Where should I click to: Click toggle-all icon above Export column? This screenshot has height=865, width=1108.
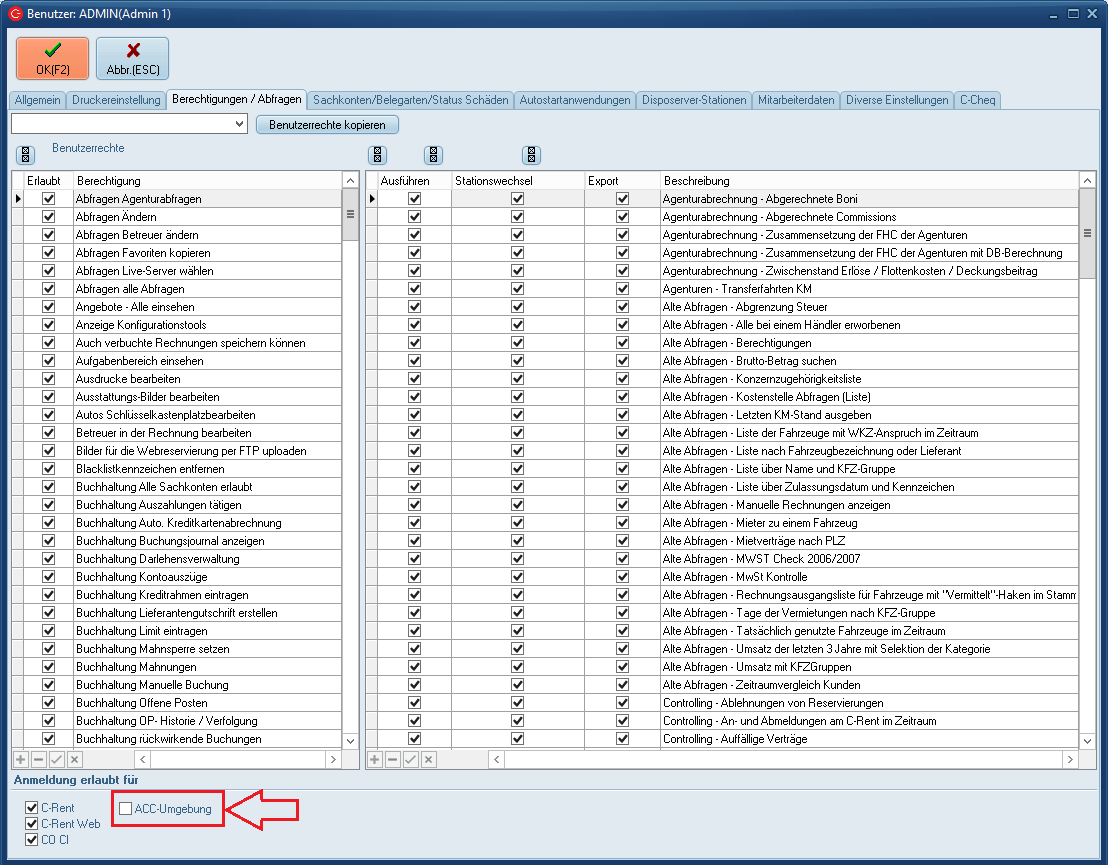[x=532, y=155]
